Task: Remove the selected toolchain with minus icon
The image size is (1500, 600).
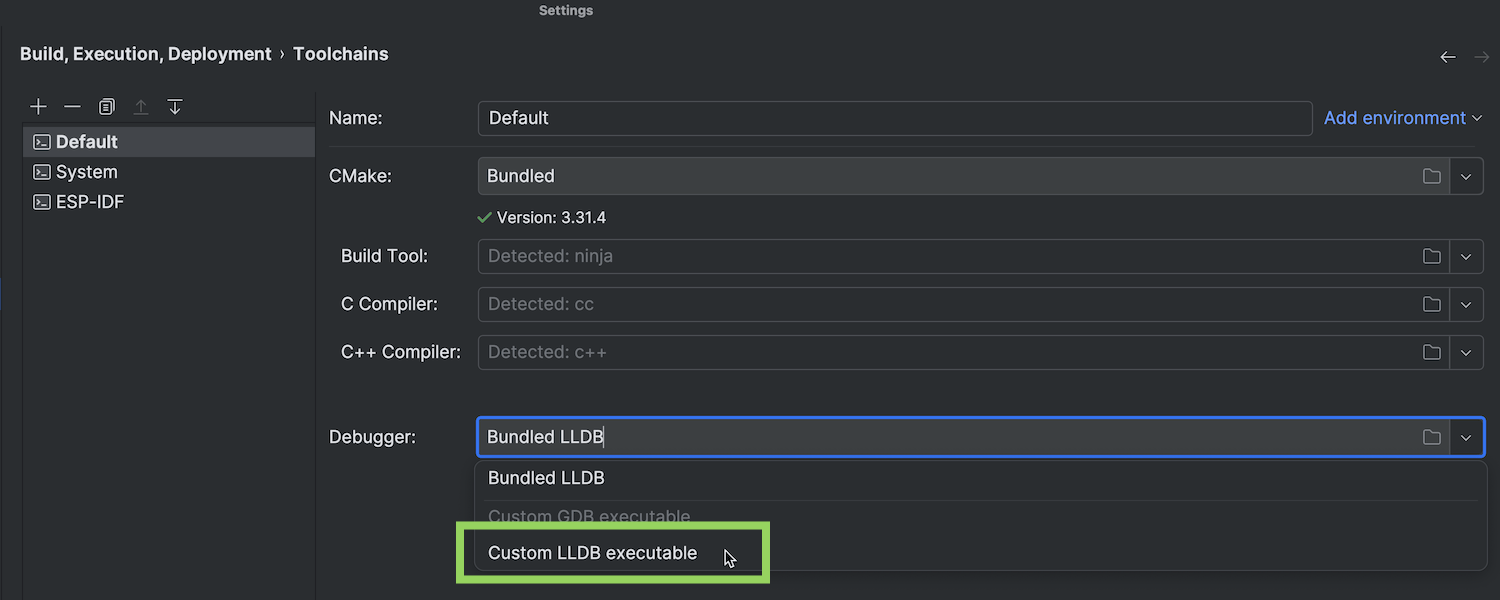Action: coord(72,107)
